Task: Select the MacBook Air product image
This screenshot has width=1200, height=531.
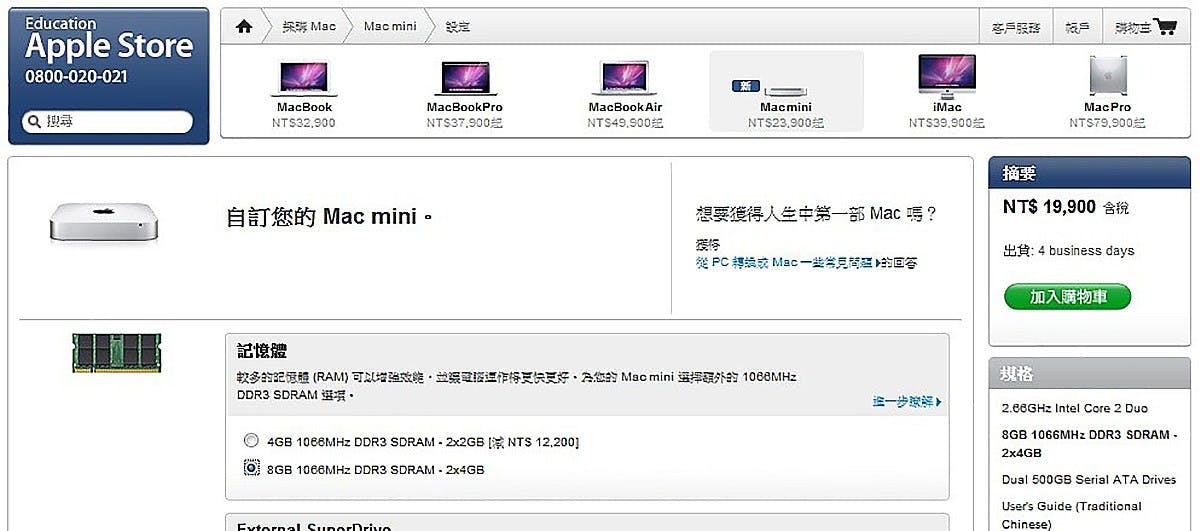Action: click(626, 78)
